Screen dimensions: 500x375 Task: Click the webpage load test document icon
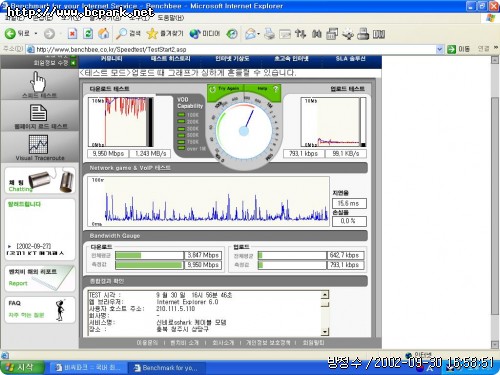[38, 113]
